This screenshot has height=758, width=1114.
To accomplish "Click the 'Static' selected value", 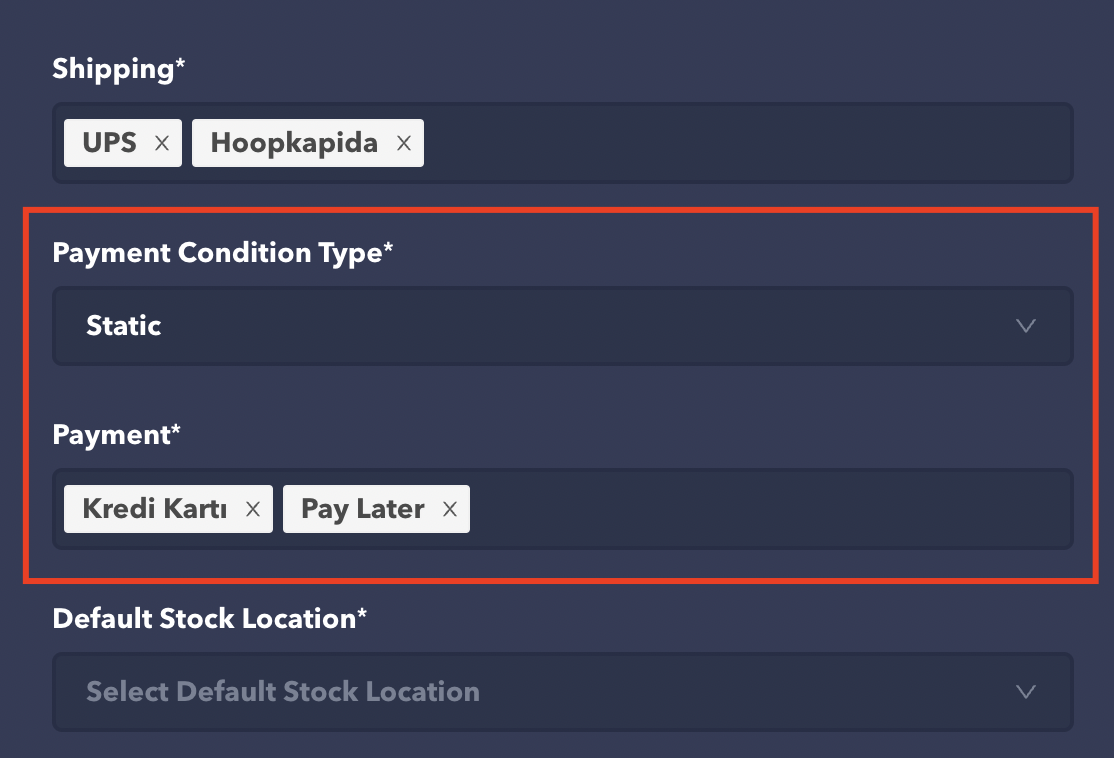I will (124, 326).
